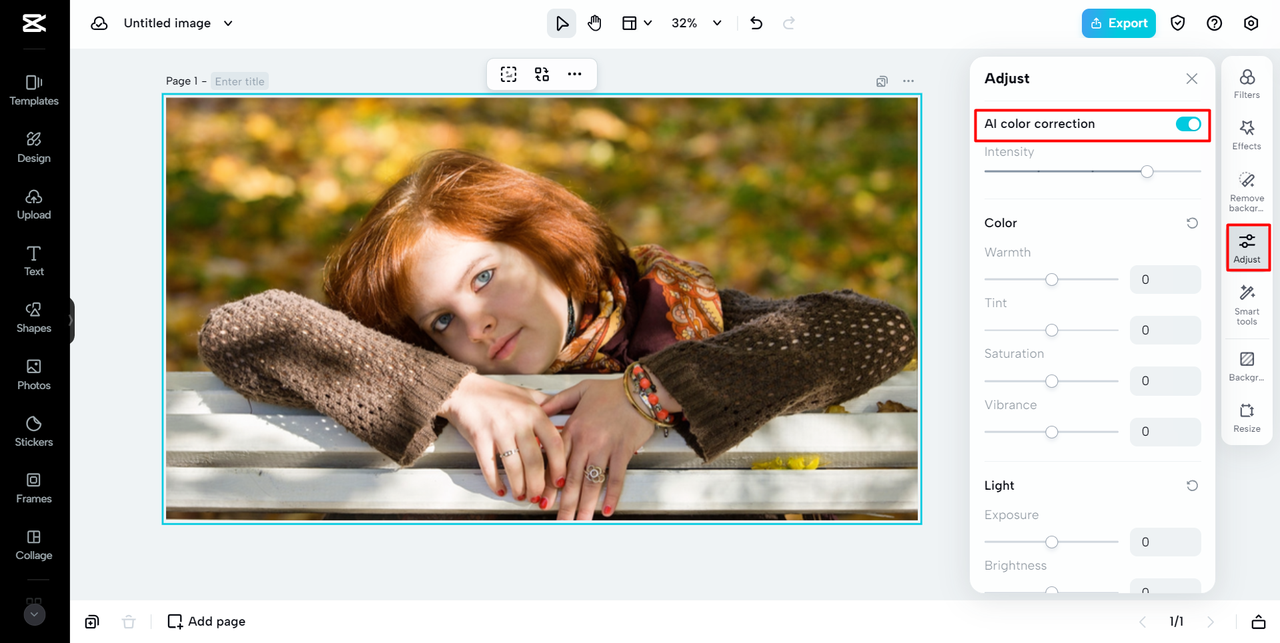
Task: Open Page 1 more options menu
Action: pyautogui.click(x=908, y=81)
